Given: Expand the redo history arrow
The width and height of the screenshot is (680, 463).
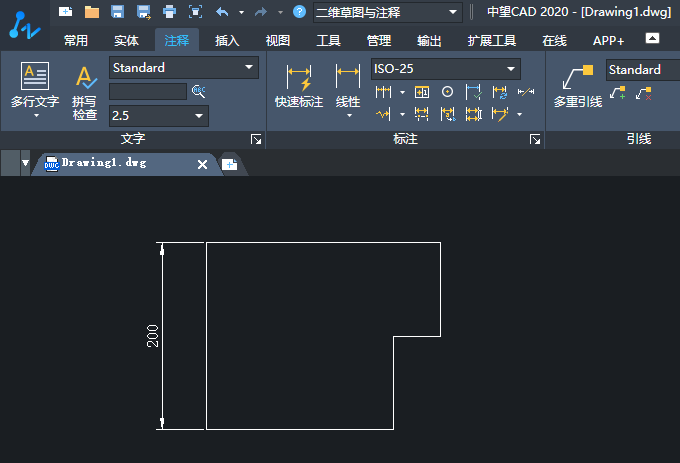Looking at the screenshot, I should [280, 13].
